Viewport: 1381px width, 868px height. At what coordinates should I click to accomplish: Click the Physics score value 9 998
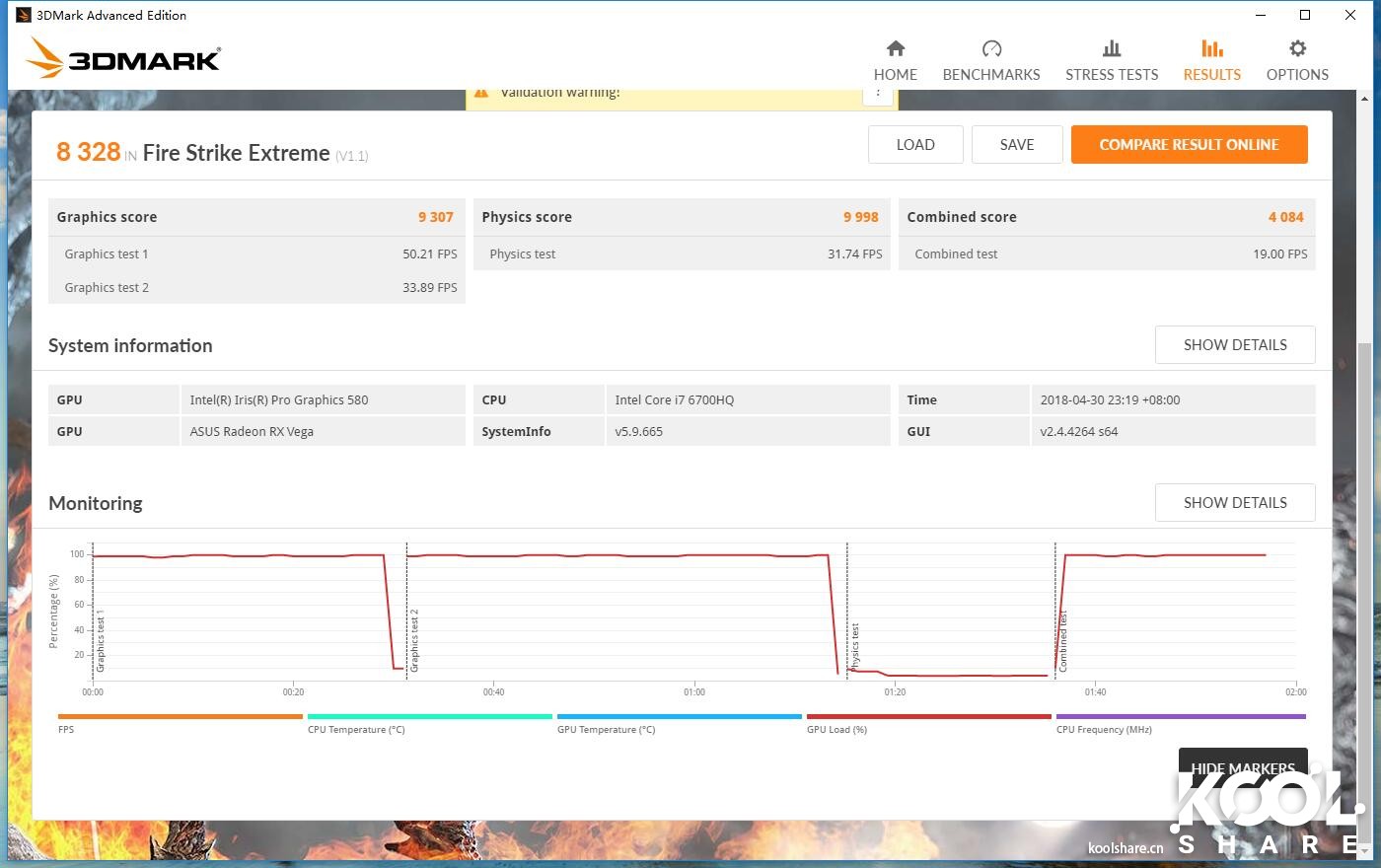click(x=860, y=217)
